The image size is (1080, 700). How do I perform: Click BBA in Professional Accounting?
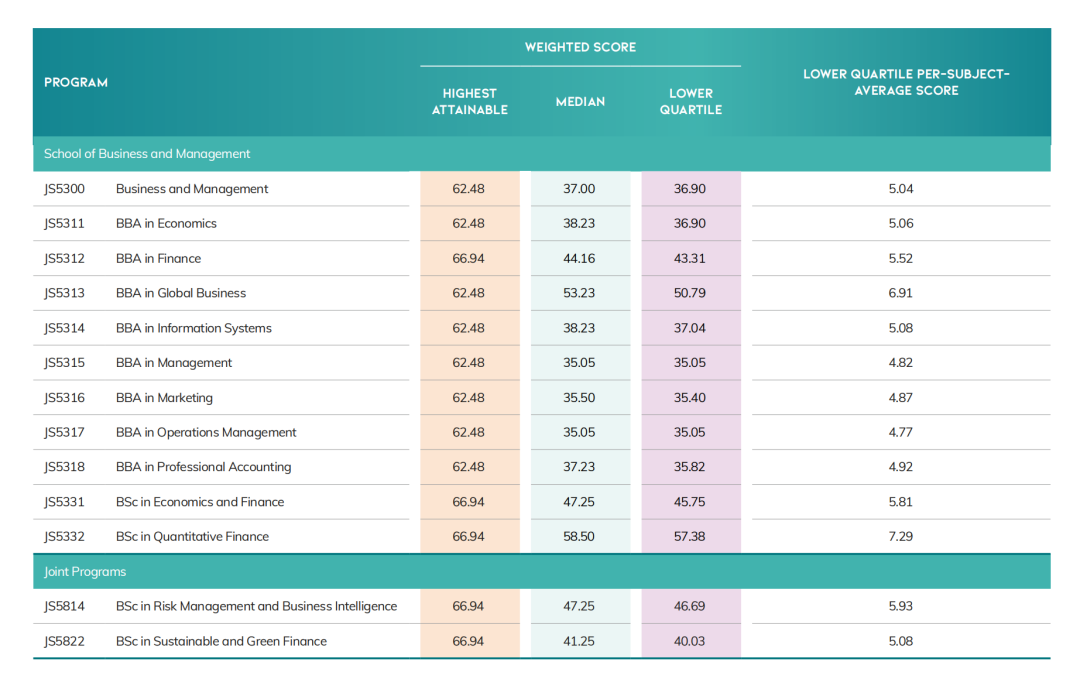click(203, 466)
